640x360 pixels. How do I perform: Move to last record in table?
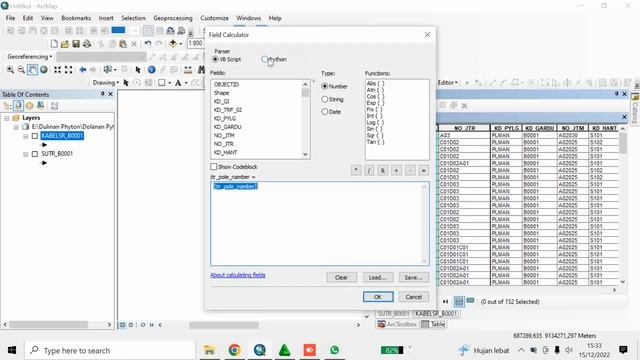[445, 302]
